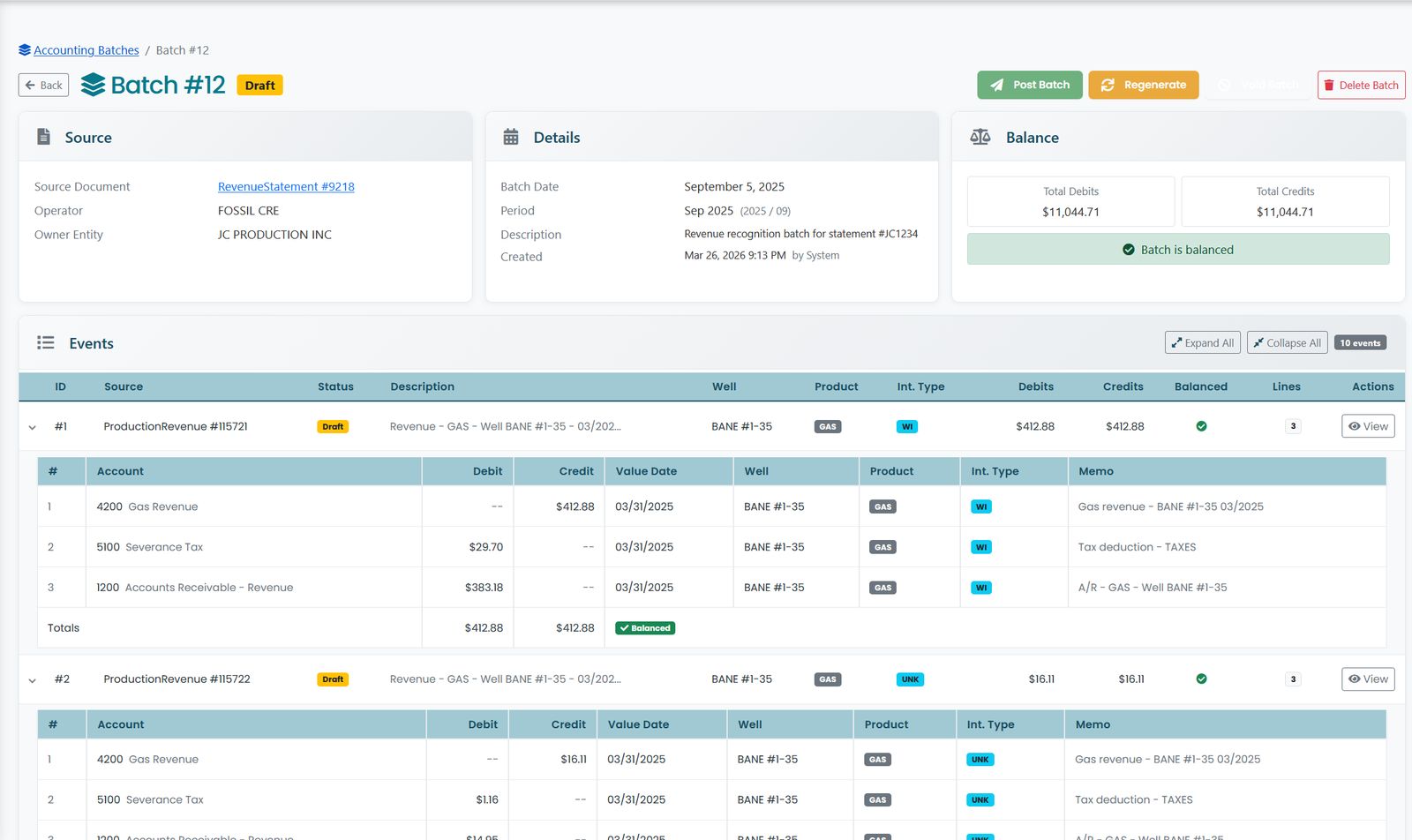Click UNK badge on event #2 Gas Revenue line

[x=980, y=760]
